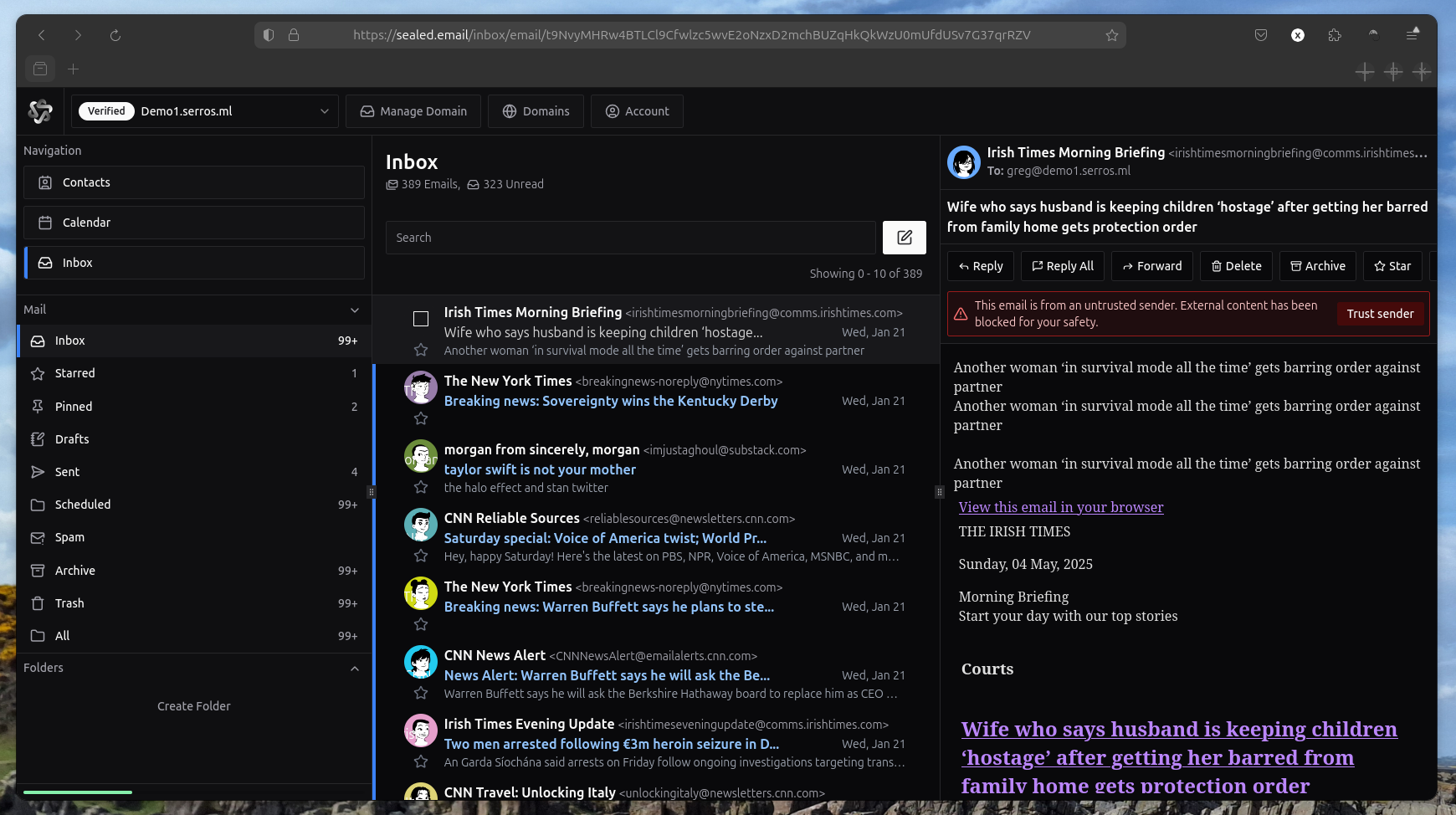Viewport: 1456px width, 815px height.
Task: Open the browser extensions puzzle icon
Action: pyautogui.click(x=1335, y=35)
